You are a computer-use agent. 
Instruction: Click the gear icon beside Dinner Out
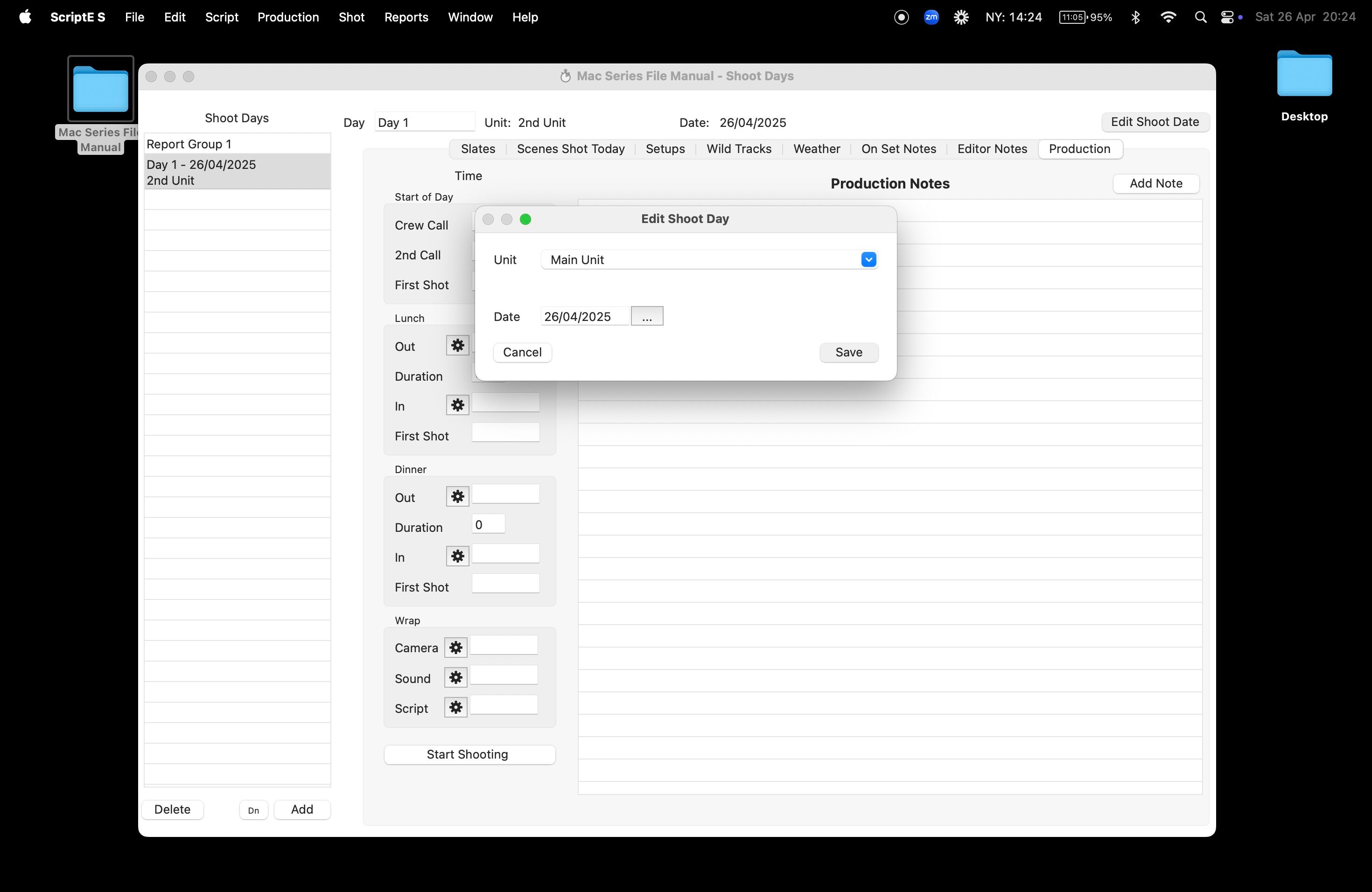pos(457,497)
